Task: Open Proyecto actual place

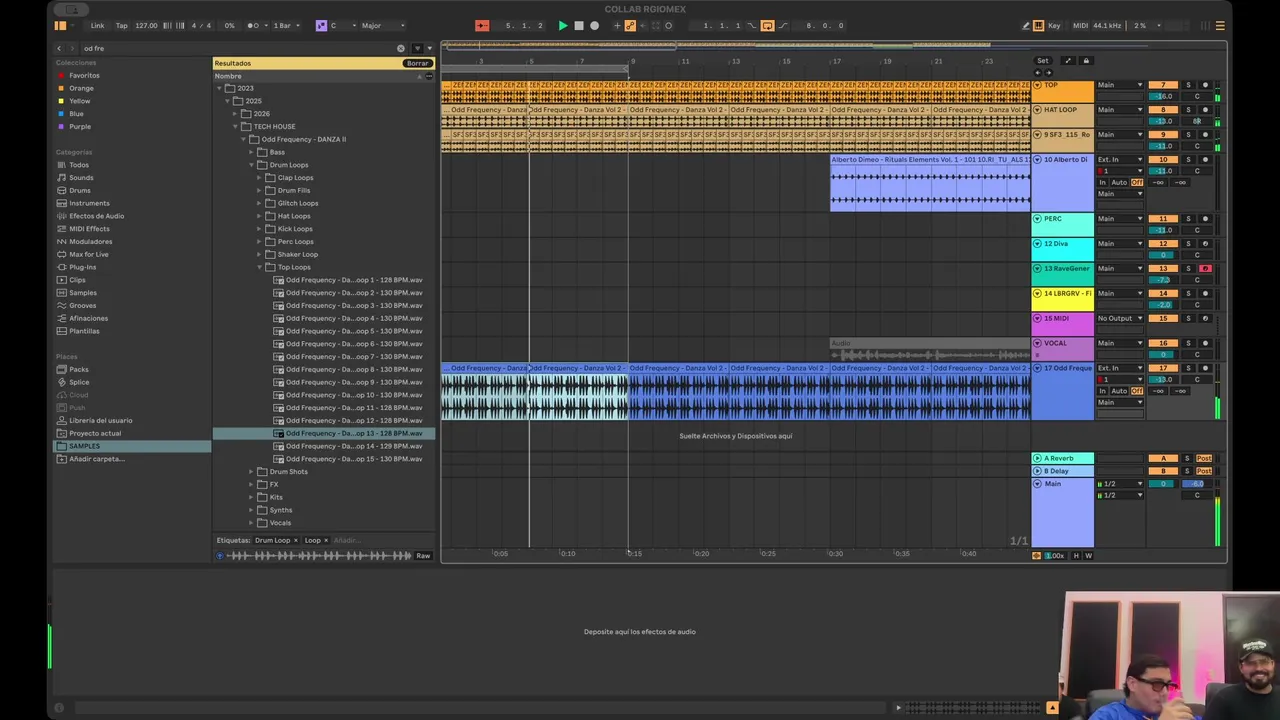Action: click(94, 434)
